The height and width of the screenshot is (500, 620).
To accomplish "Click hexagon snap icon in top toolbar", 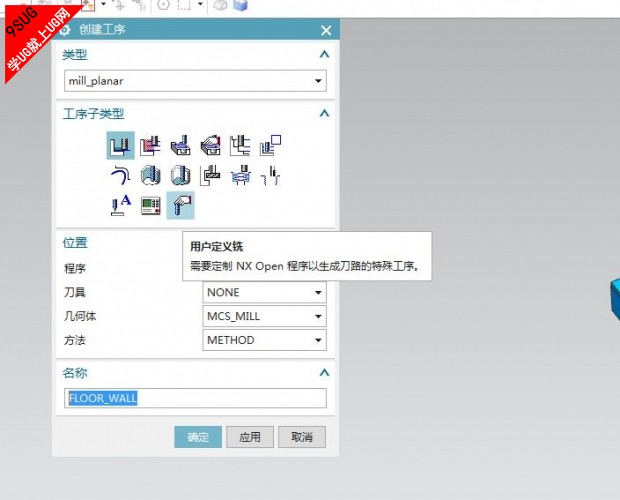I will (x=163, y=5).
